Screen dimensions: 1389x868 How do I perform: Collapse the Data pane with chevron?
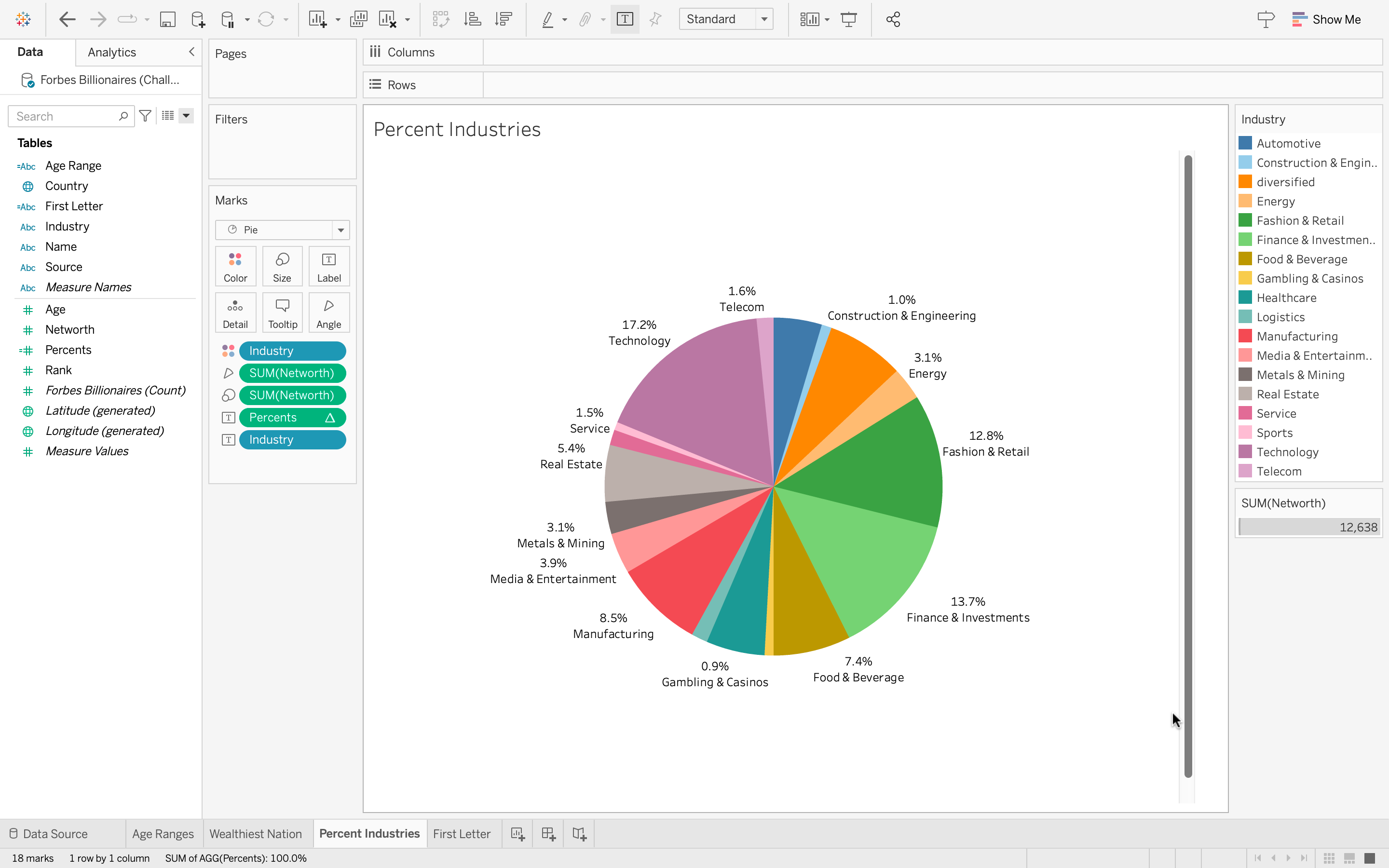(191, 52)
